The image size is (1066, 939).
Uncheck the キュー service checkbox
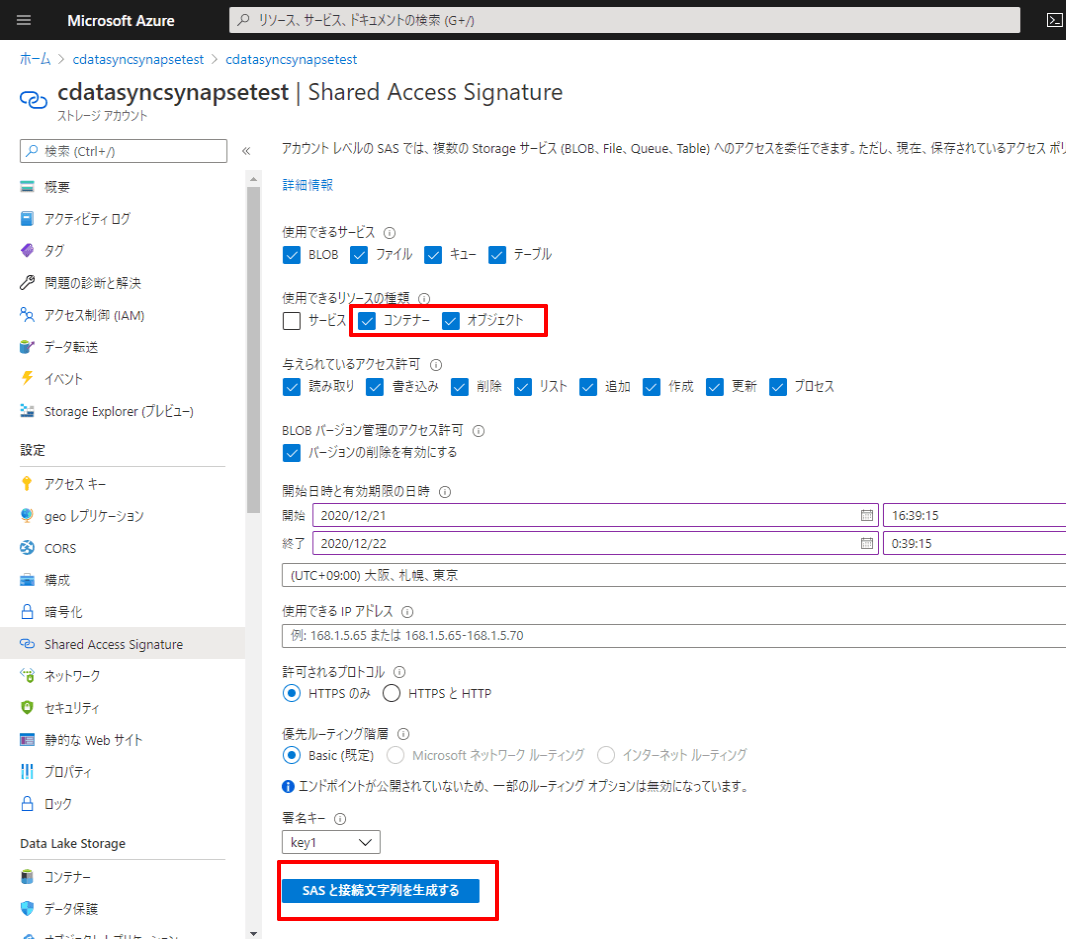(x=433, y=255)
